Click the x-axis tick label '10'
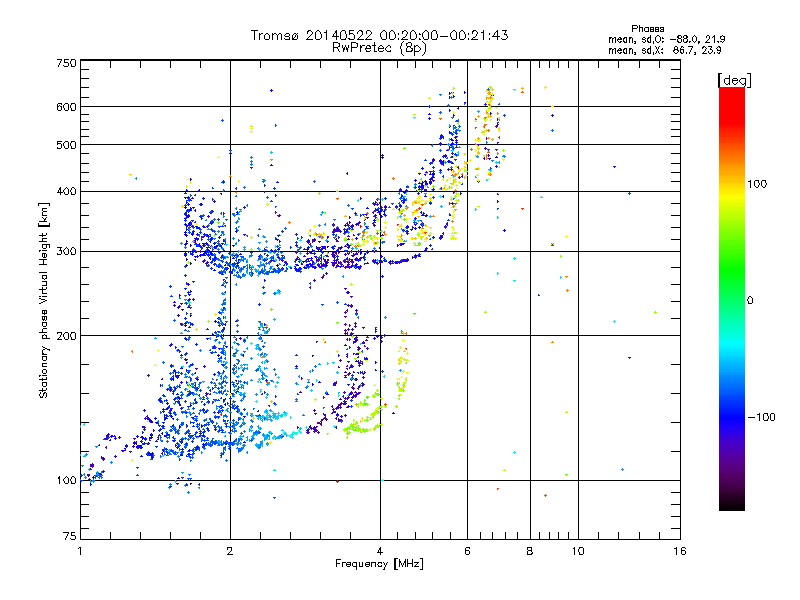 tap(578, 551)
